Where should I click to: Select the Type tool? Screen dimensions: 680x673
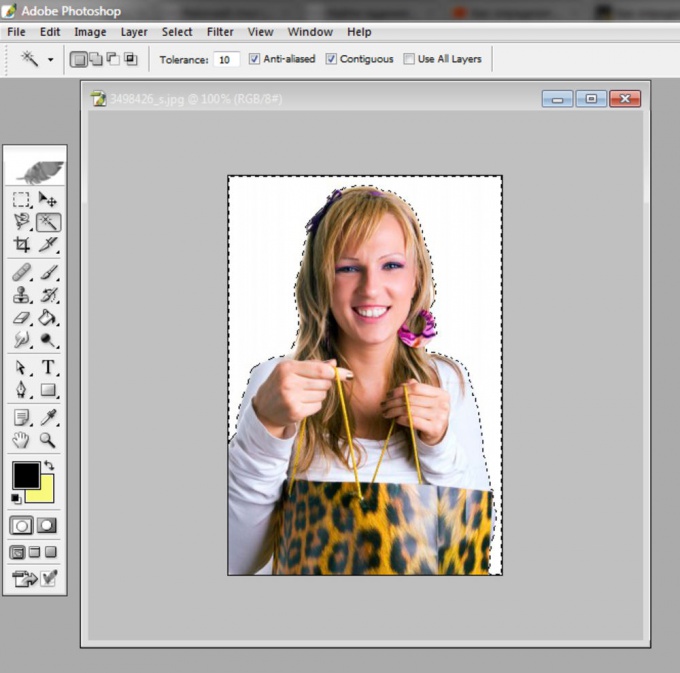coord(48,367)
